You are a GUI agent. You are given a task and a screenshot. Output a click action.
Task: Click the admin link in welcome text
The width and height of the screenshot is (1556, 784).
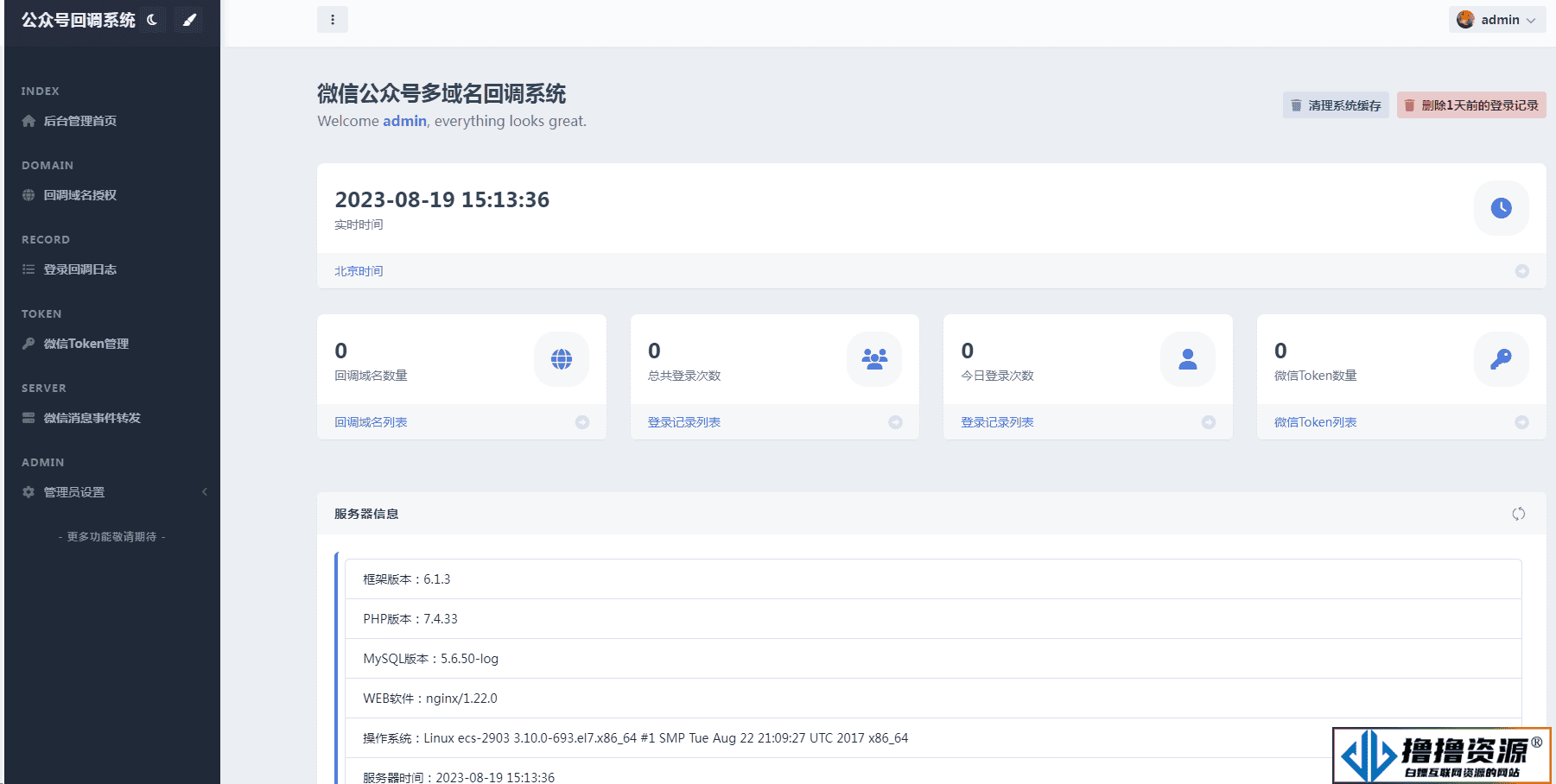tap(404, 121)
